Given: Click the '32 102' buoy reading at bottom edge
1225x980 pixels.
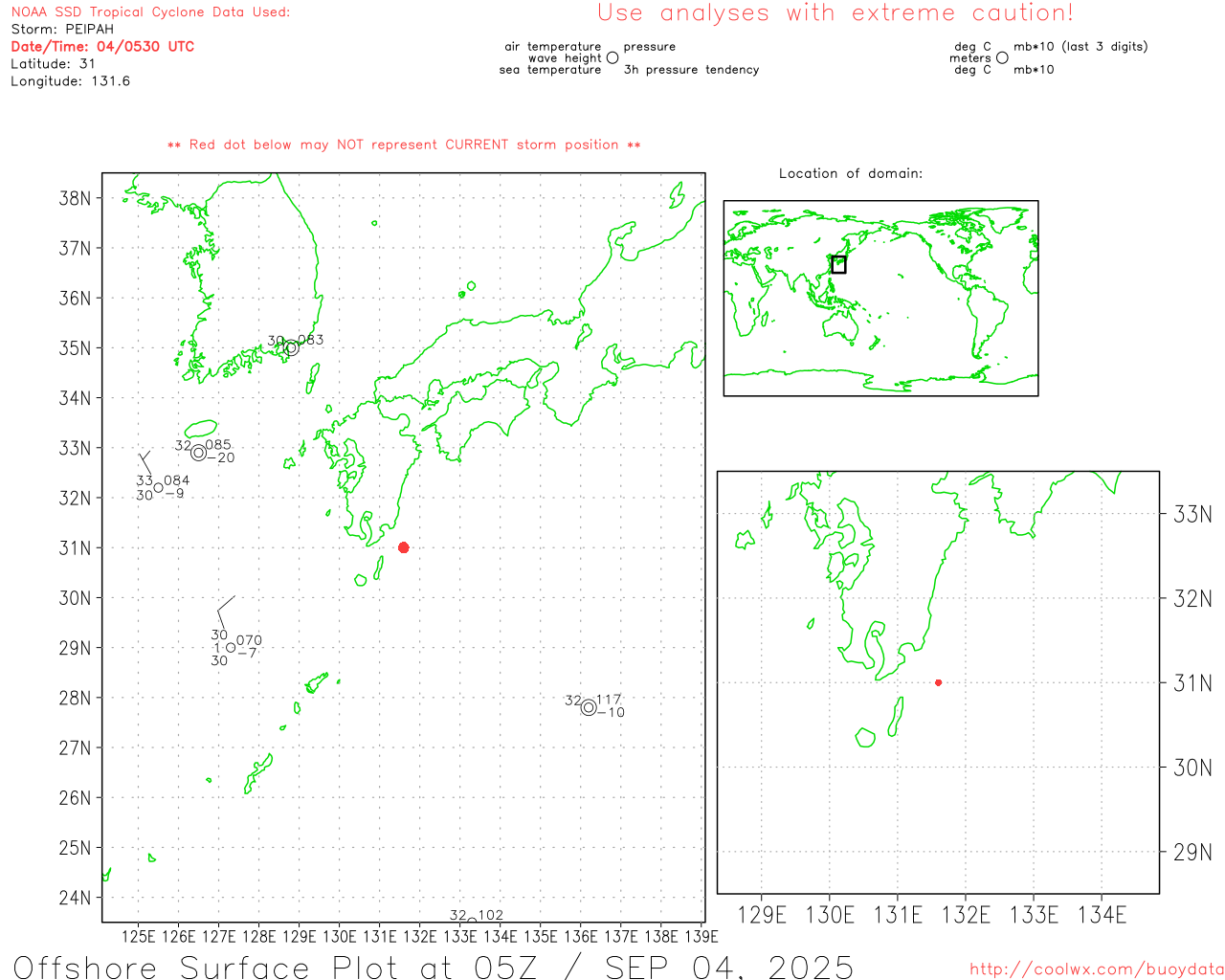Looking at the screenshot, I should pyautogui.click(x=476, y=916).
